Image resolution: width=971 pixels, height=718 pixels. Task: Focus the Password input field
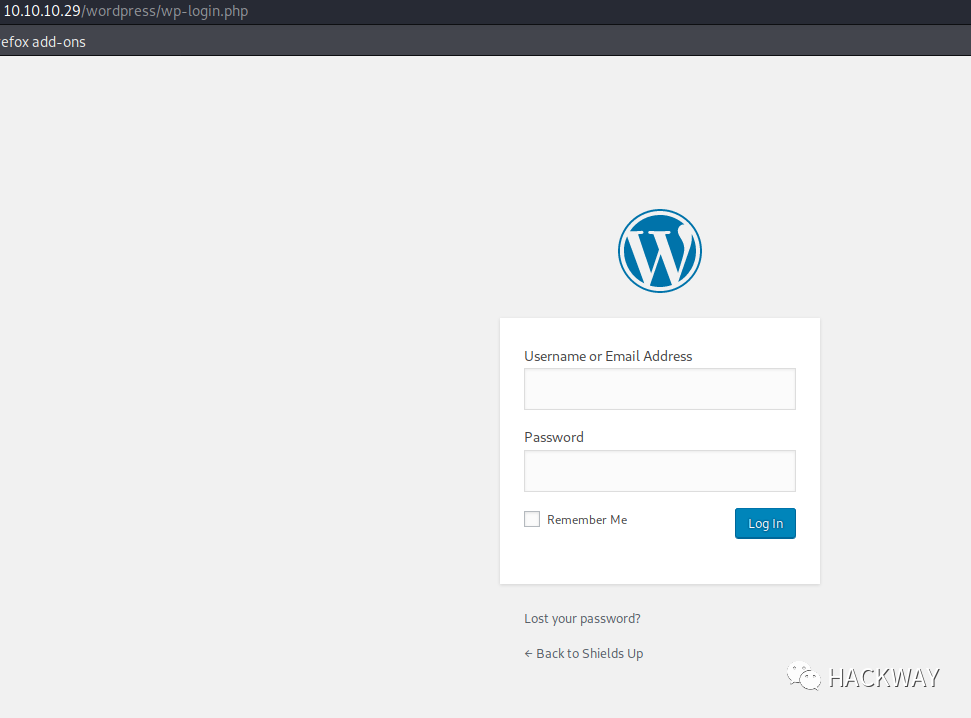(660, 471)
